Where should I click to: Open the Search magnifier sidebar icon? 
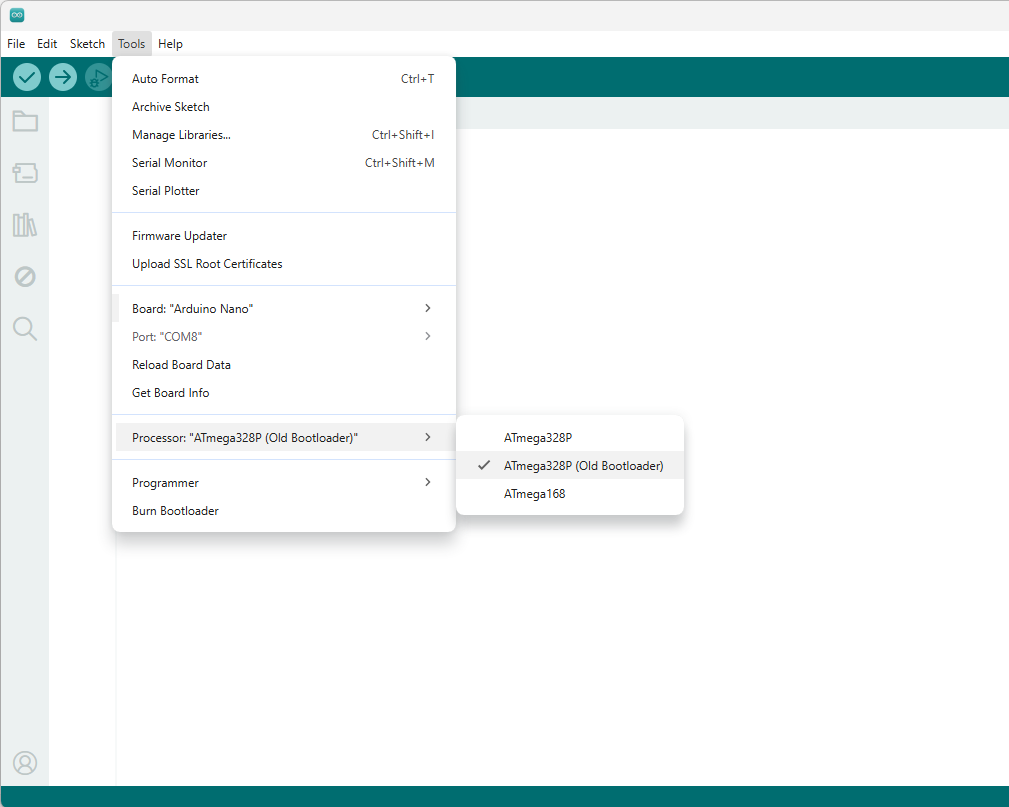point(25,328)
